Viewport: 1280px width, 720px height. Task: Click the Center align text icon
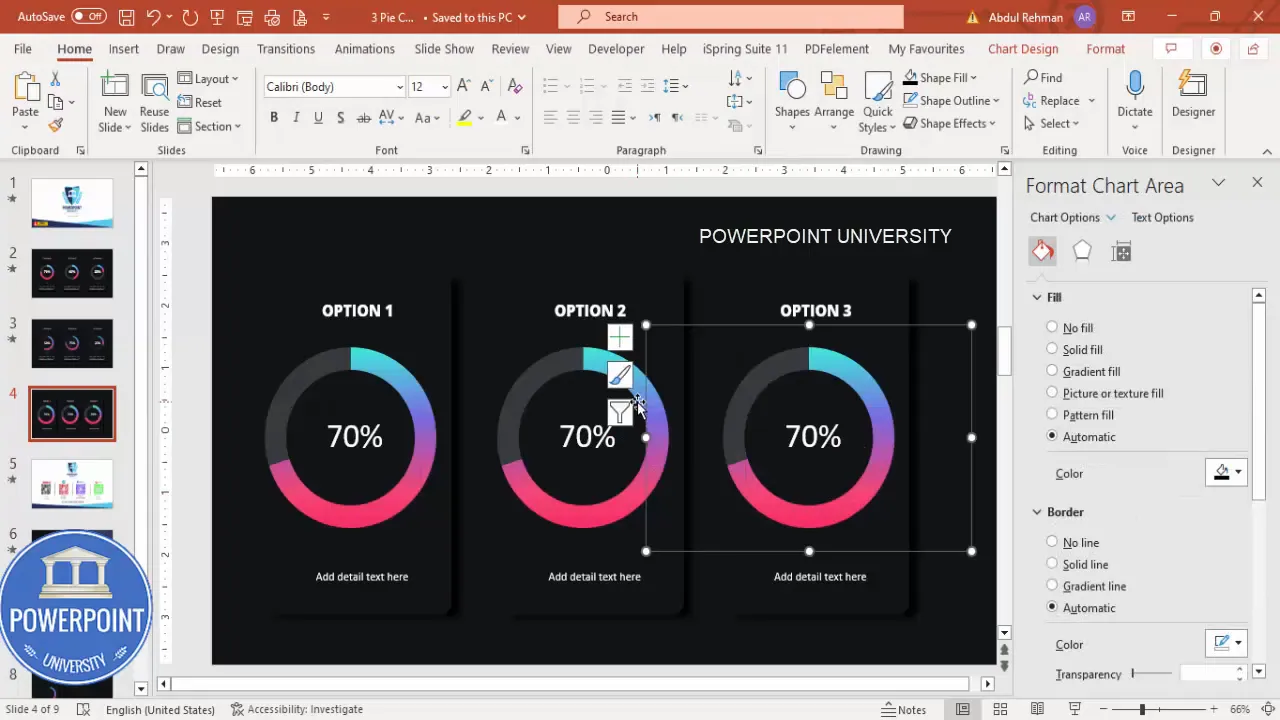pos(573,118)
